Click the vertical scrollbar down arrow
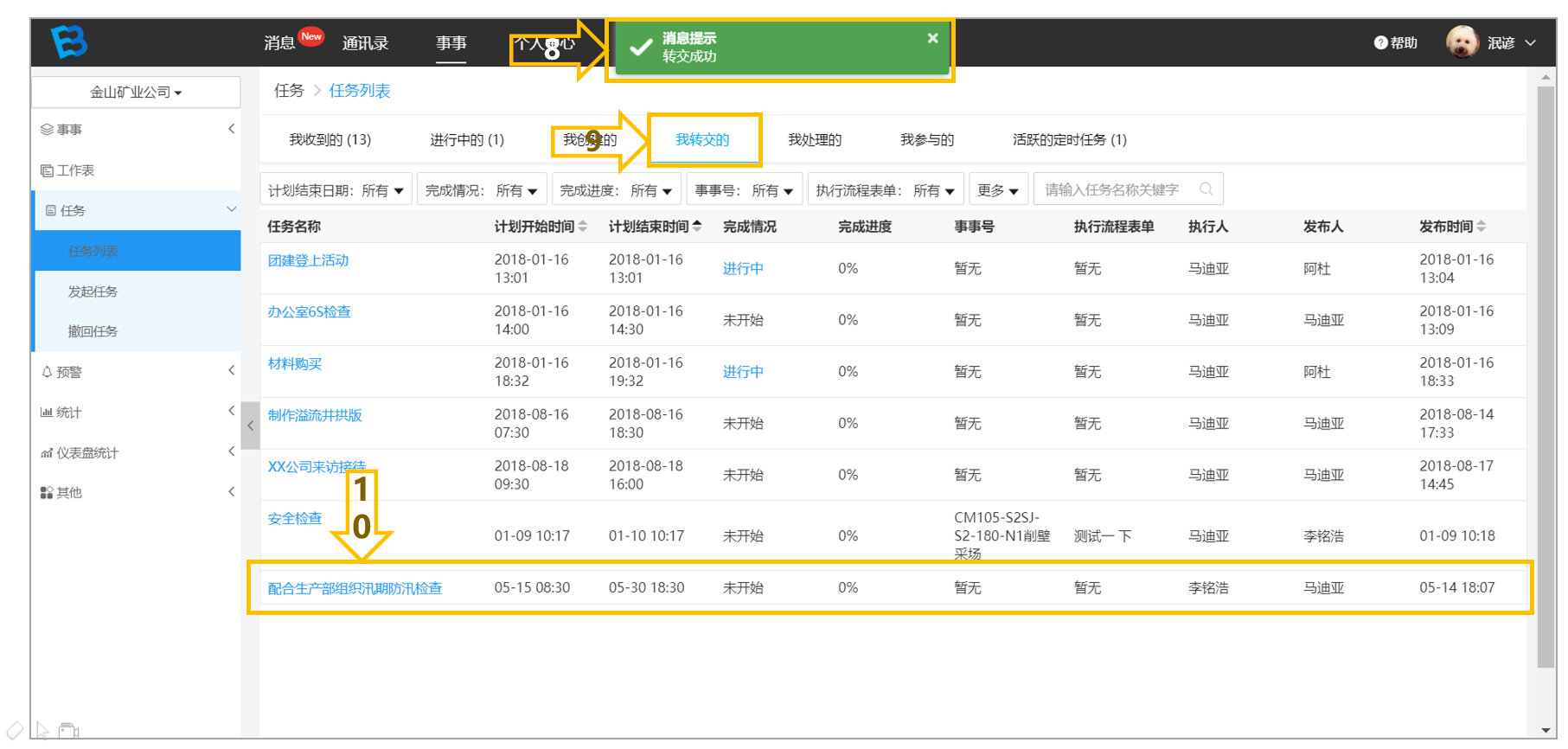1568x749 pixels. (1546, 731)
